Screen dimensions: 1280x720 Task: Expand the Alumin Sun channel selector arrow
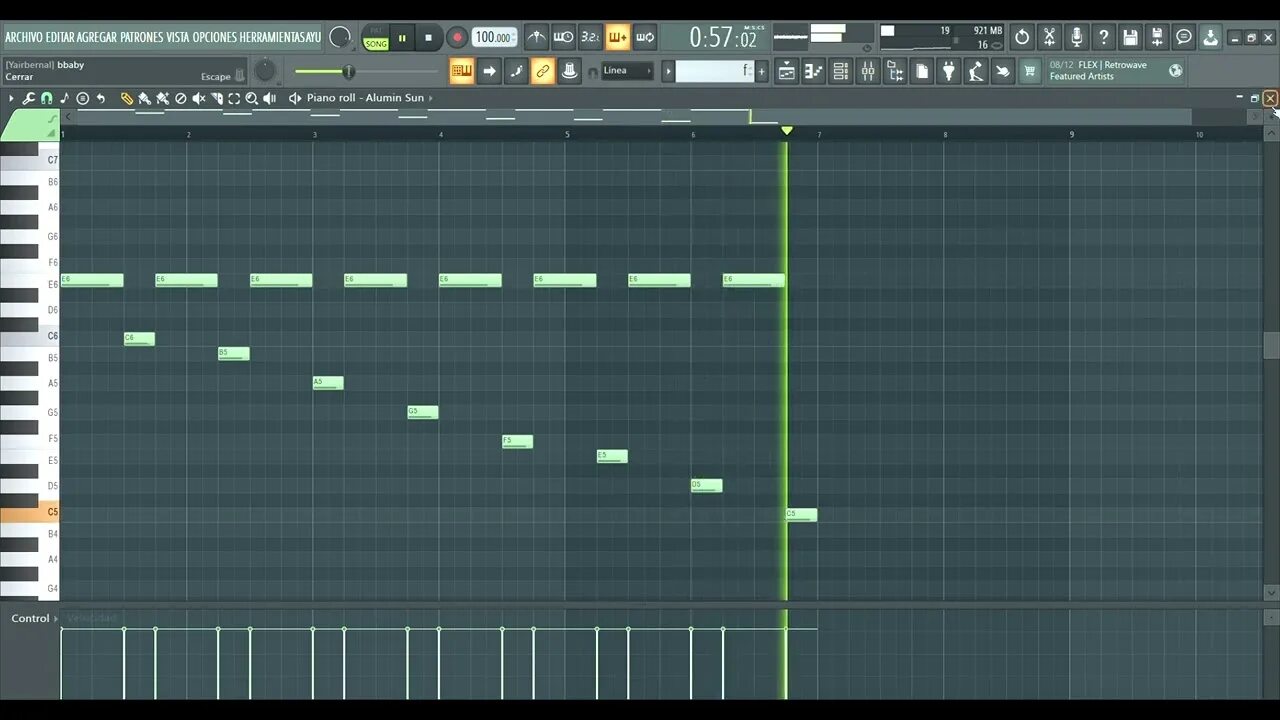click(431, 98)
